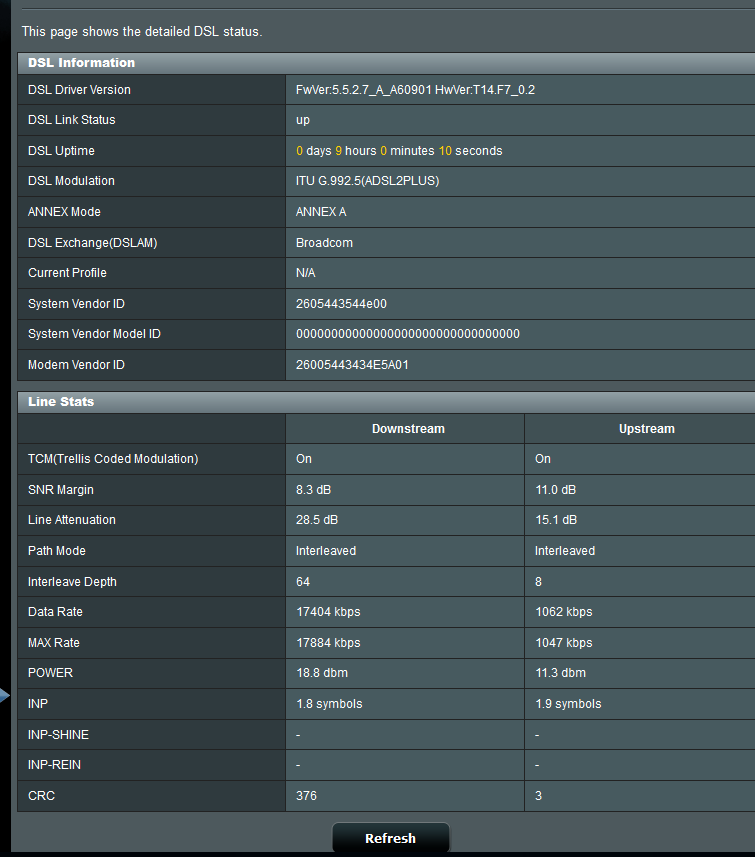
Task: Select the Downstream column header
Action: 408,429
